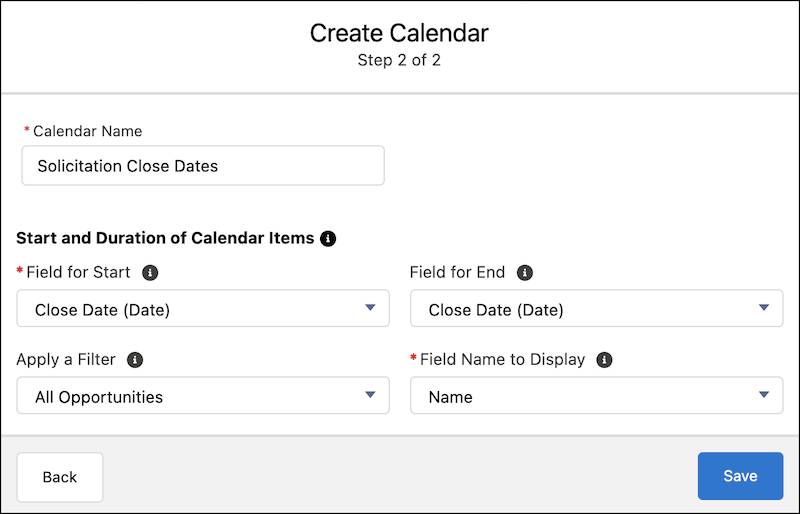
Task: Focus the Calendar Name input field
Action: 203,165
